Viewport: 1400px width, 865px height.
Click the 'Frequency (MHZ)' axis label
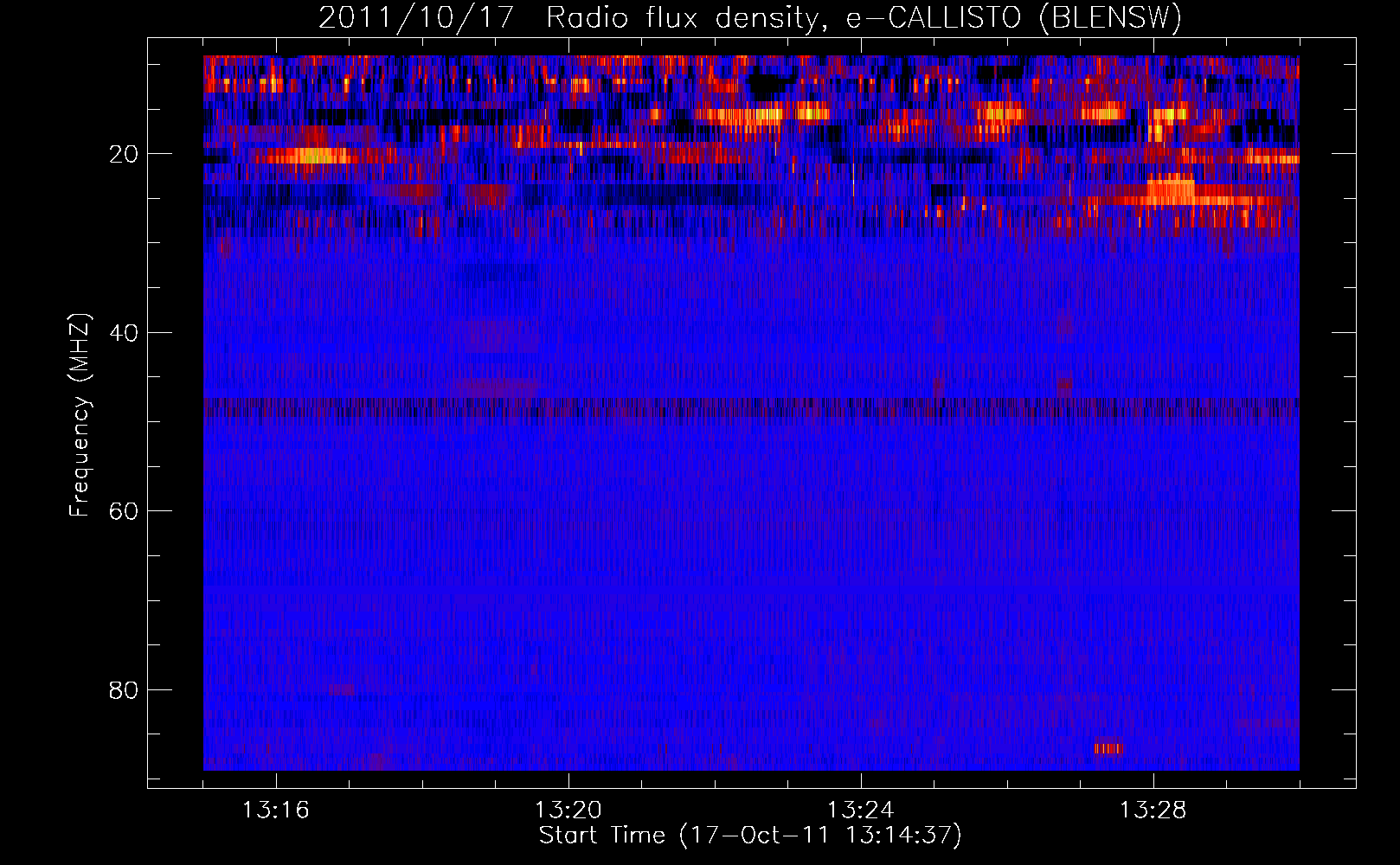[80, 415]
